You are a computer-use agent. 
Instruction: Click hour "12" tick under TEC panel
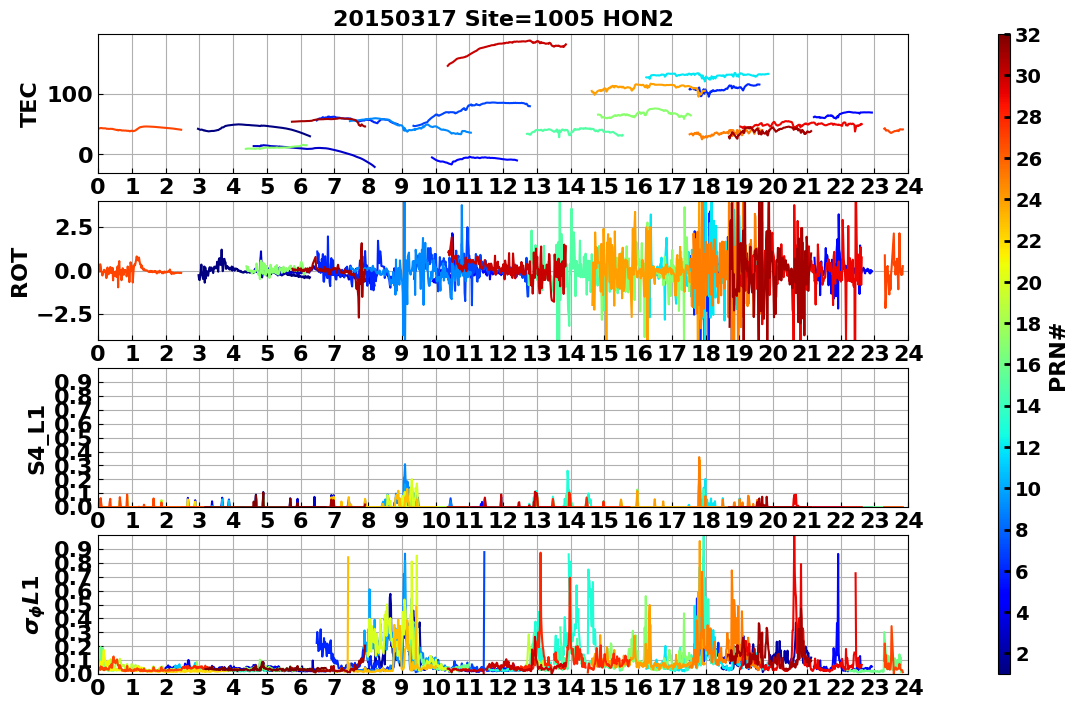[503, 186]
